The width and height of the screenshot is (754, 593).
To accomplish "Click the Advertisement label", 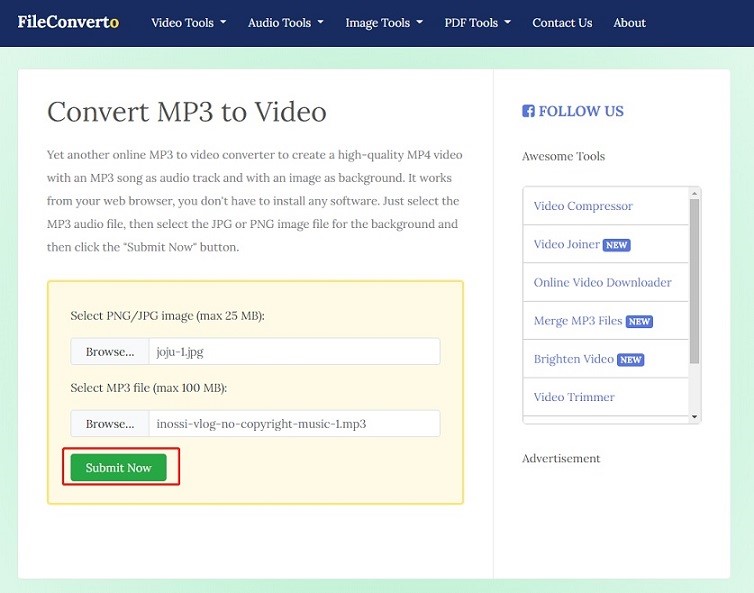I will click(561, 458).
